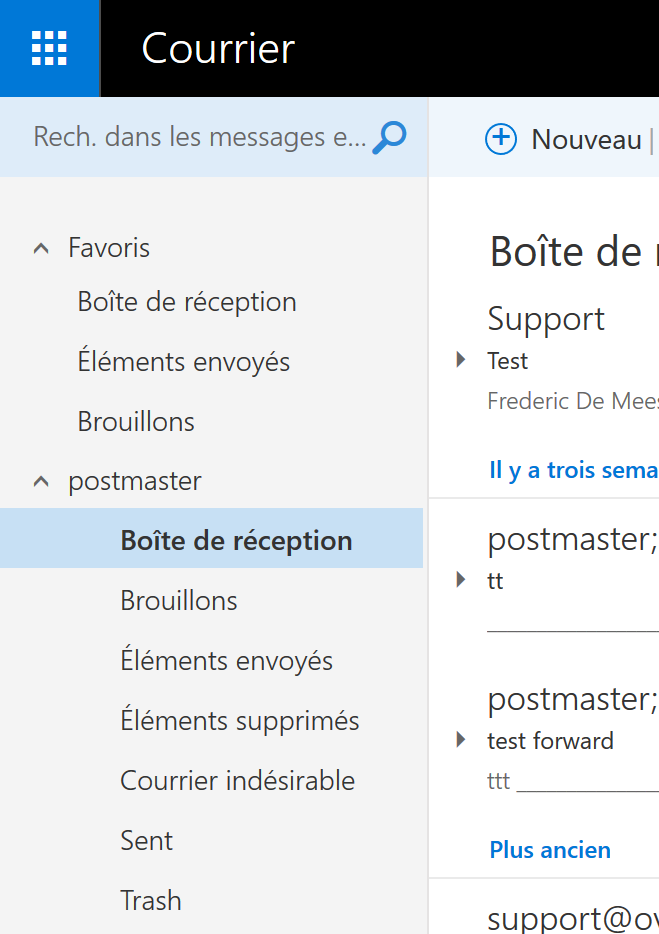Open Boîte de réception under Favoris
The image size is (659, 934).
point(187,302)
